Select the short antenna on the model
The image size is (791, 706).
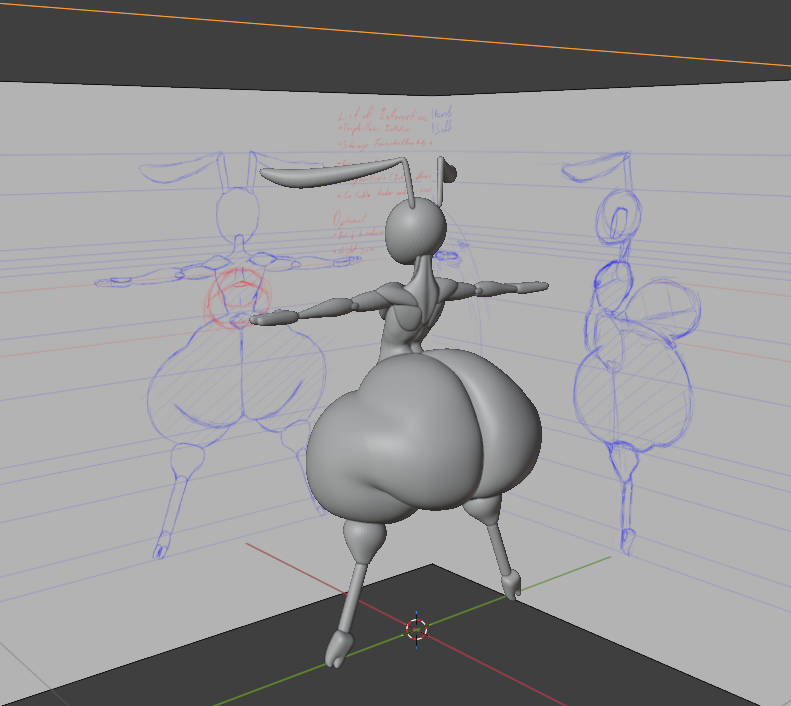point(444,174)
